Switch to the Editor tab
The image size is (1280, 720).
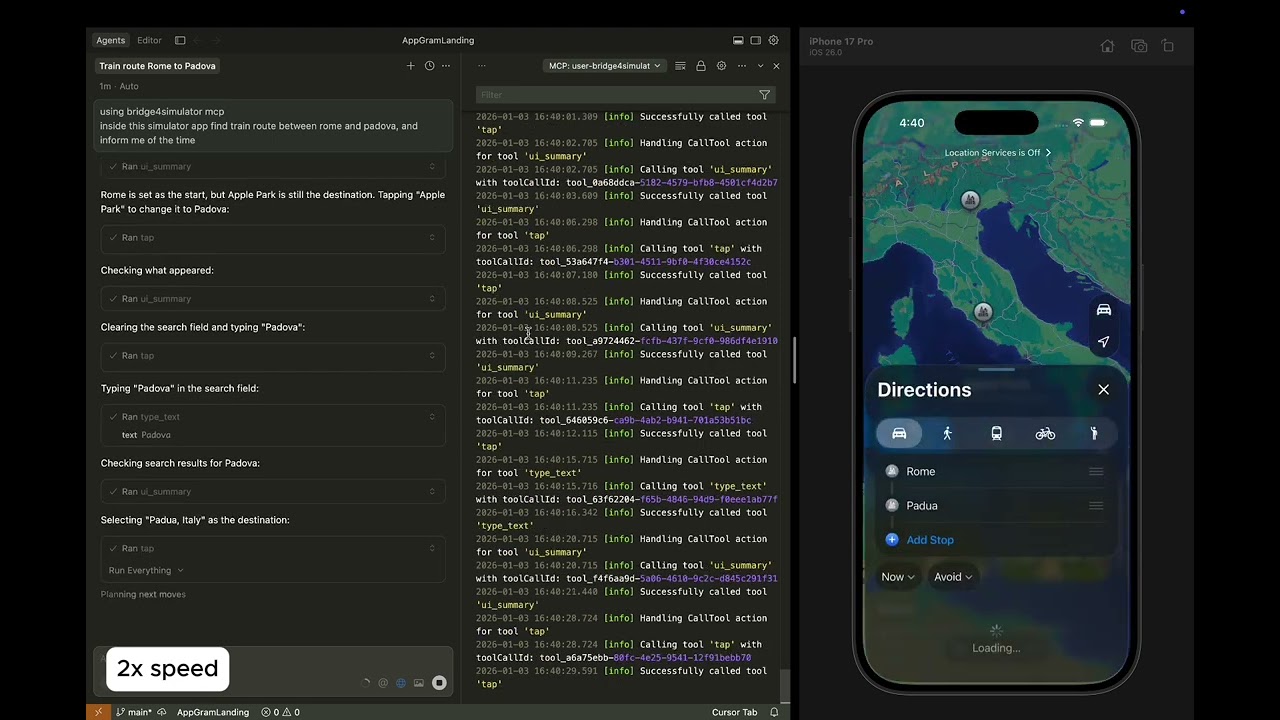pos(149,40)
